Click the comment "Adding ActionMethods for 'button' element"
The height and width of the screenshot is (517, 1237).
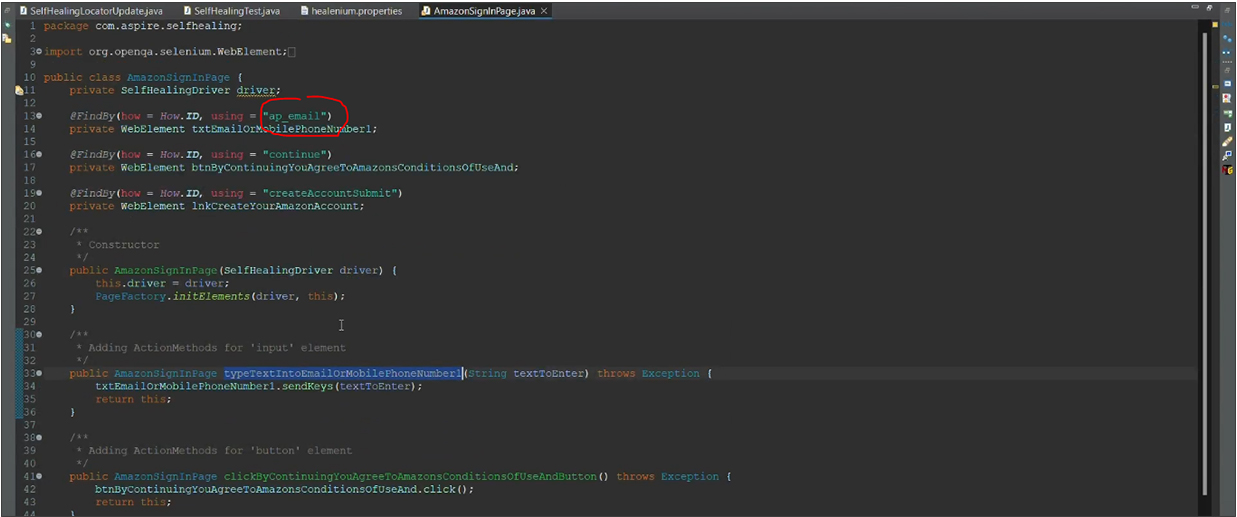tap(220, 451)
